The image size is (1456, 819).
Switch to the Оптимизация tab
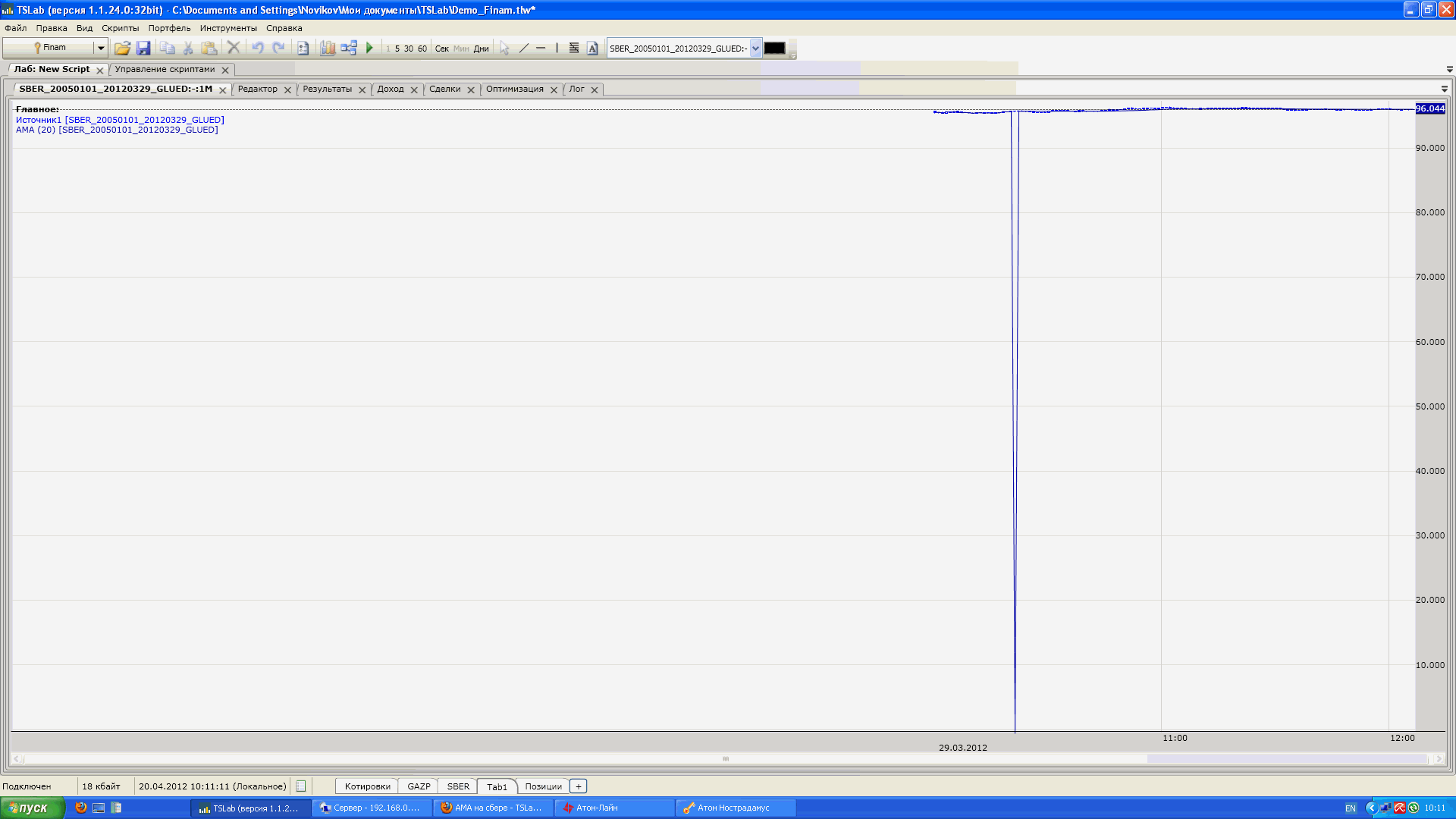pos(515,89)
